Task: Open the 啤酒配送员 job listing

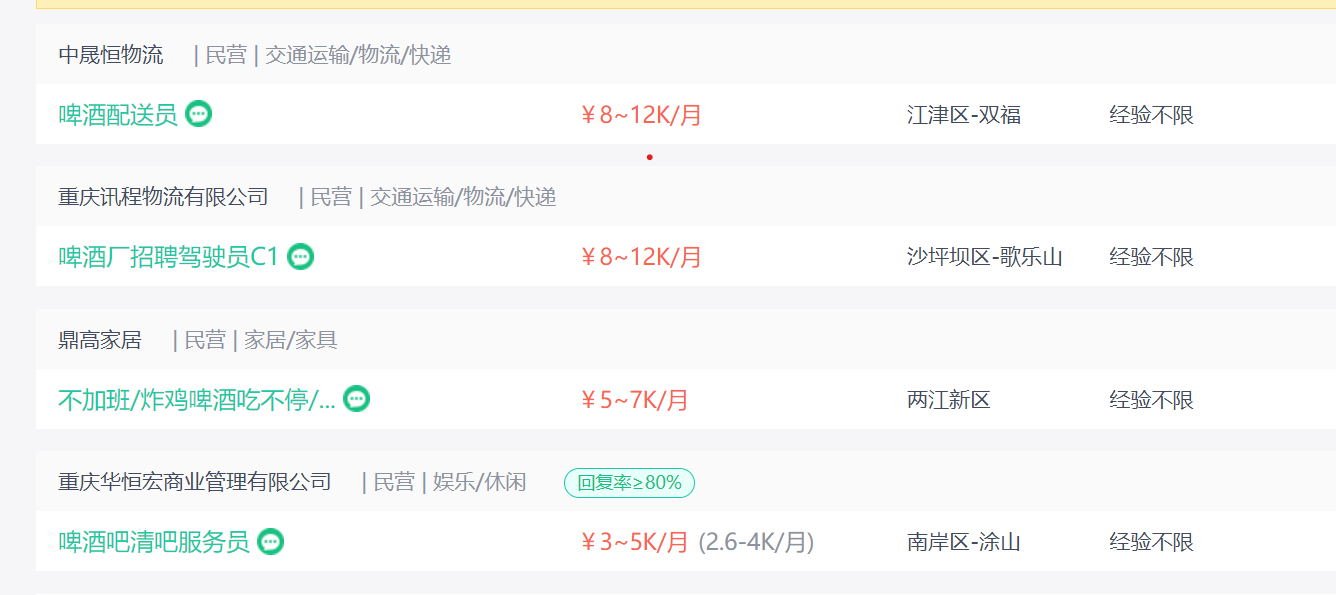Action: click(x=118, y=115)
